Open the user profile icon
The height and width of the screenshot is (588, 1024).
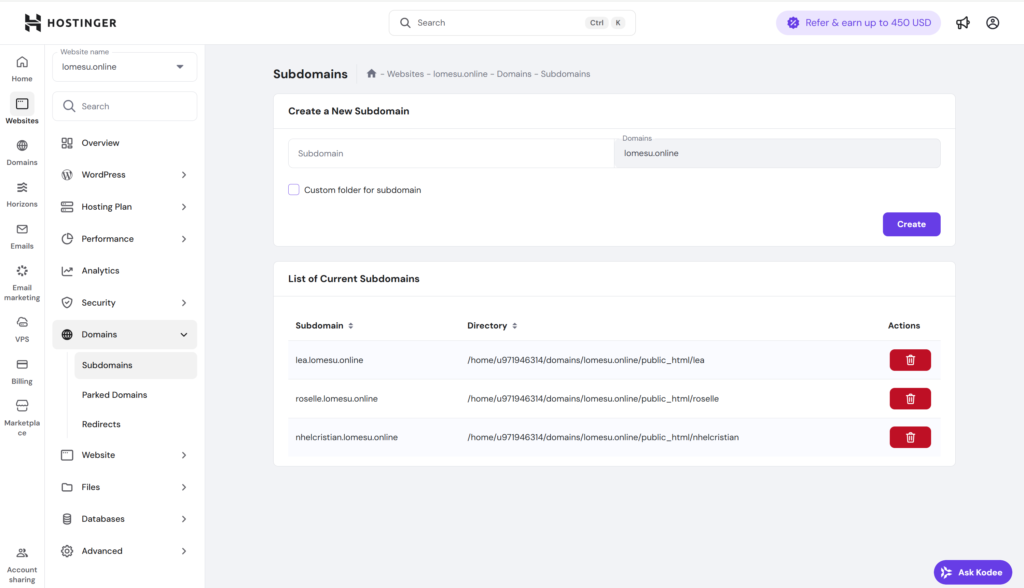(x=992, y=23)
